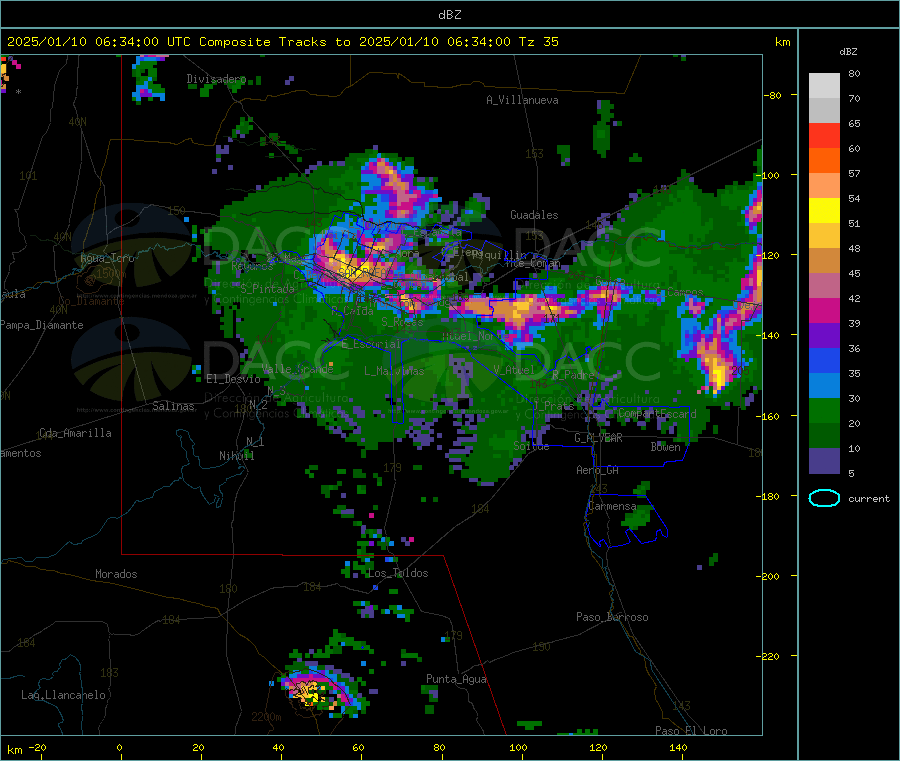Click the 'Aero_GA' map label
The width and height of the screenshot is (900, 761).
(597, 470)
